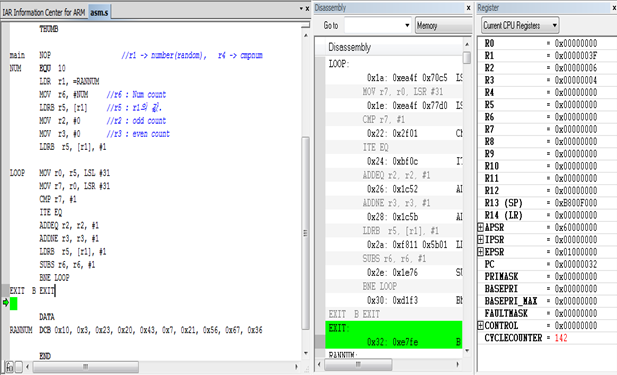The height and width of the screenshot is (375, 617).
Task: Open the Go to address dropdown arrow
Action: coord(407,26)
